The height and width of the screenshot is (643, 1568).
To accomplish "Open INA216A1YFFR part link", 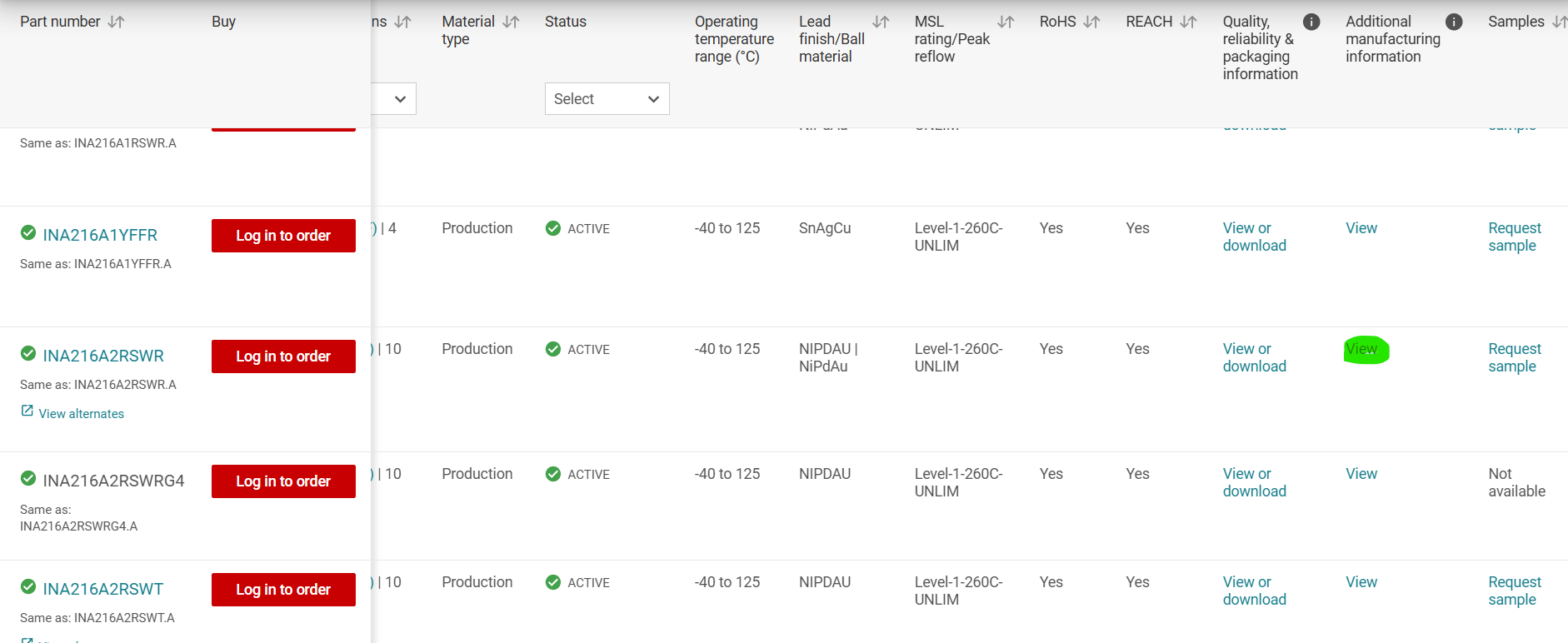I will pyautogui.click(x=100, y=235).
